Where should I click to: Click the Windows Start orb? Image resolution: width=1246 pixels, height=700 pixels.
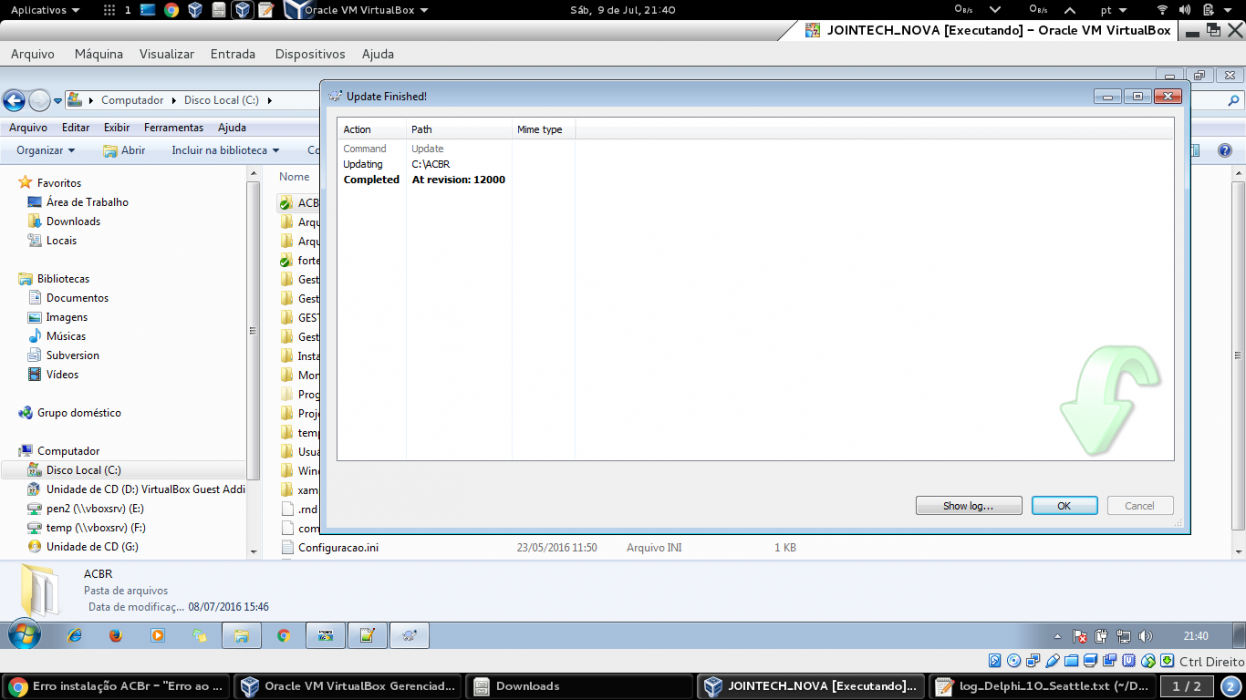coord(24,635)
